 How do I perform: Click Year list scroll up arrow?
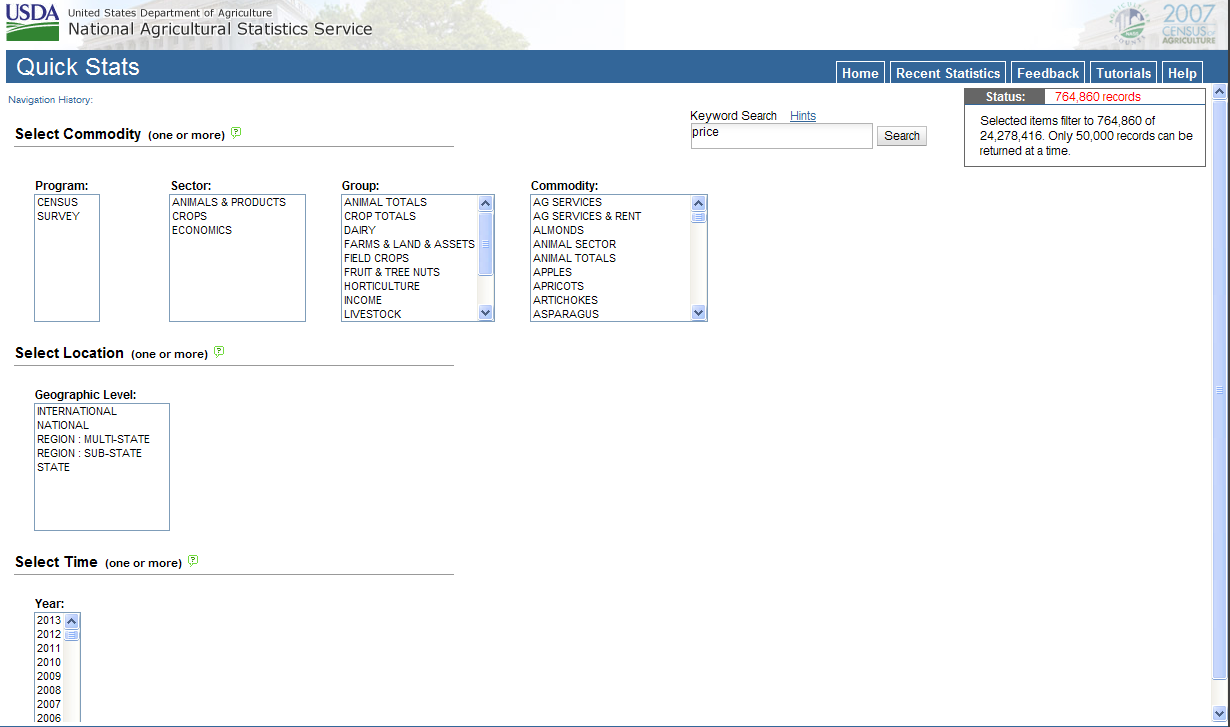click(72, 621)
